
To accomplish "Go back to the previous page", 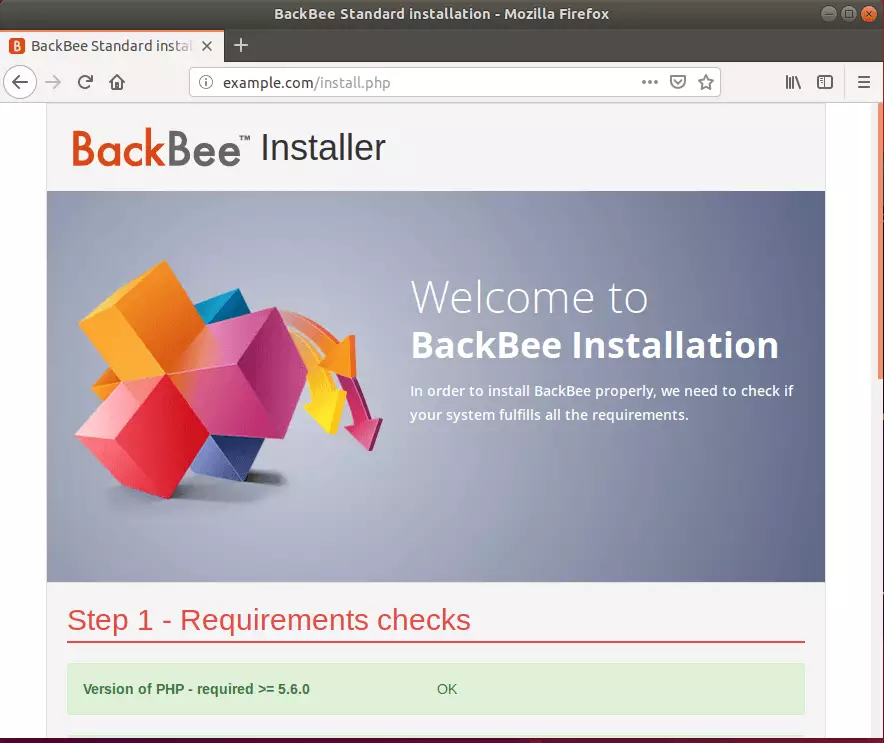I will tap(20, 82).
